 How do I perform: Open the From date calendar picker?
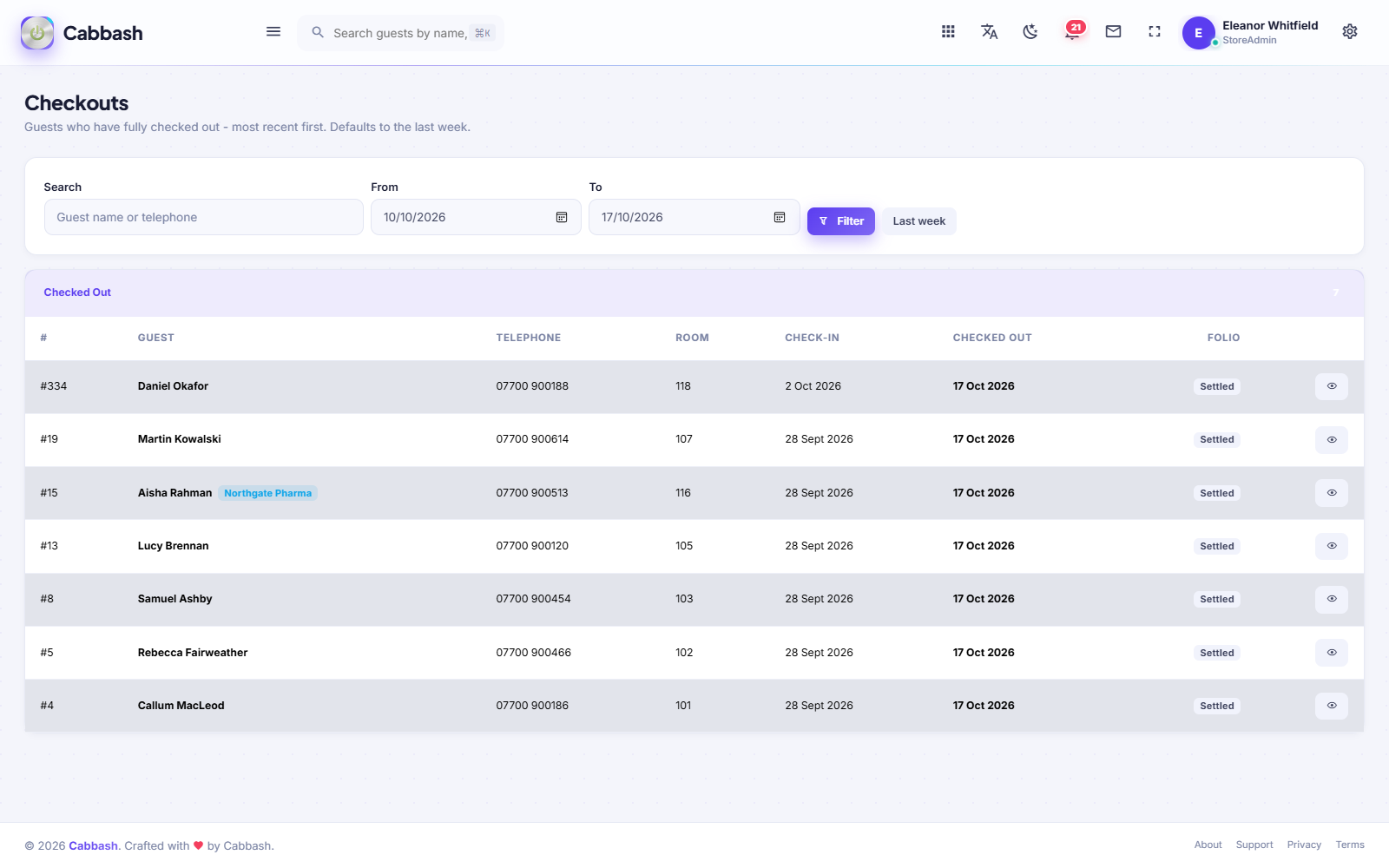click(562, 217)
